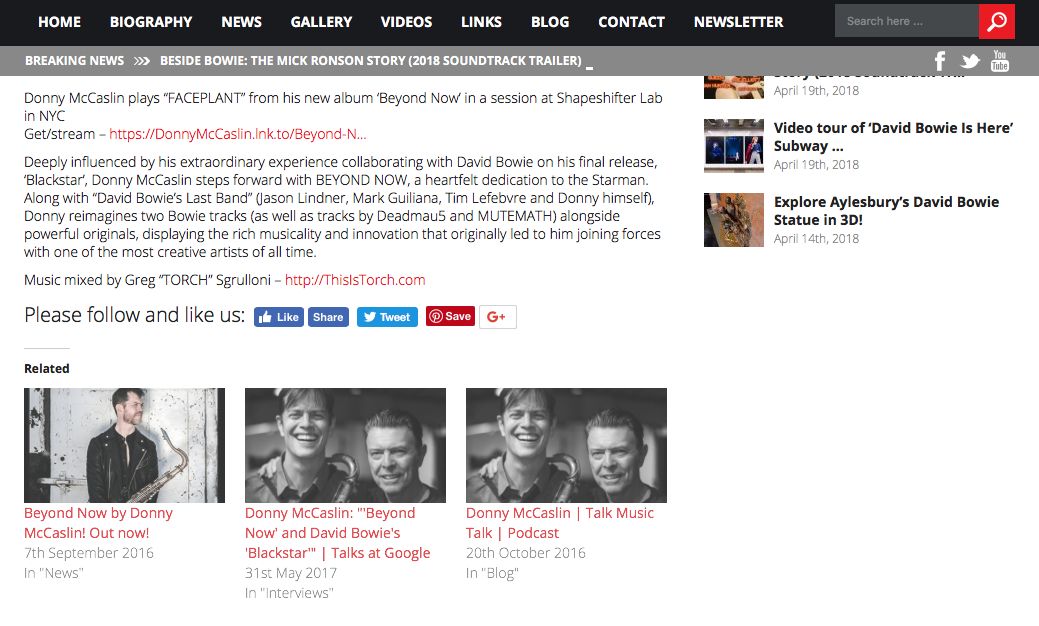Viewport: 1039px width, 626px height.
Task: Go to the Newsletter page
Action: [x=738, y=22]
